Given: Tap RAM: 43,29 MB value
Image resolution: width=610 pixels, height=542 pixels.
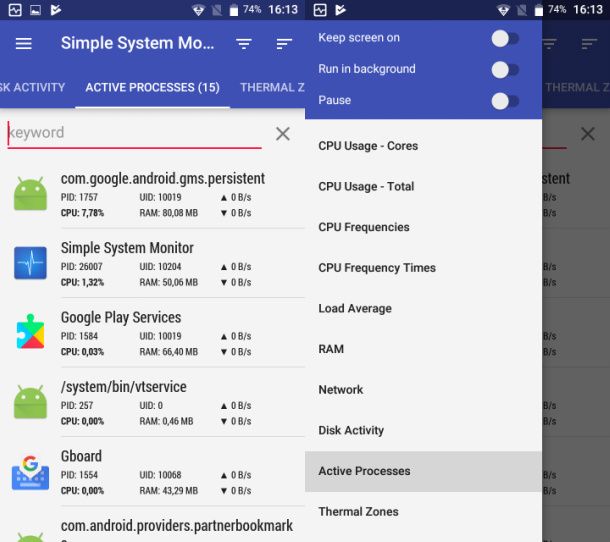Looking at the screenshot, I should (x=168, y=491).
